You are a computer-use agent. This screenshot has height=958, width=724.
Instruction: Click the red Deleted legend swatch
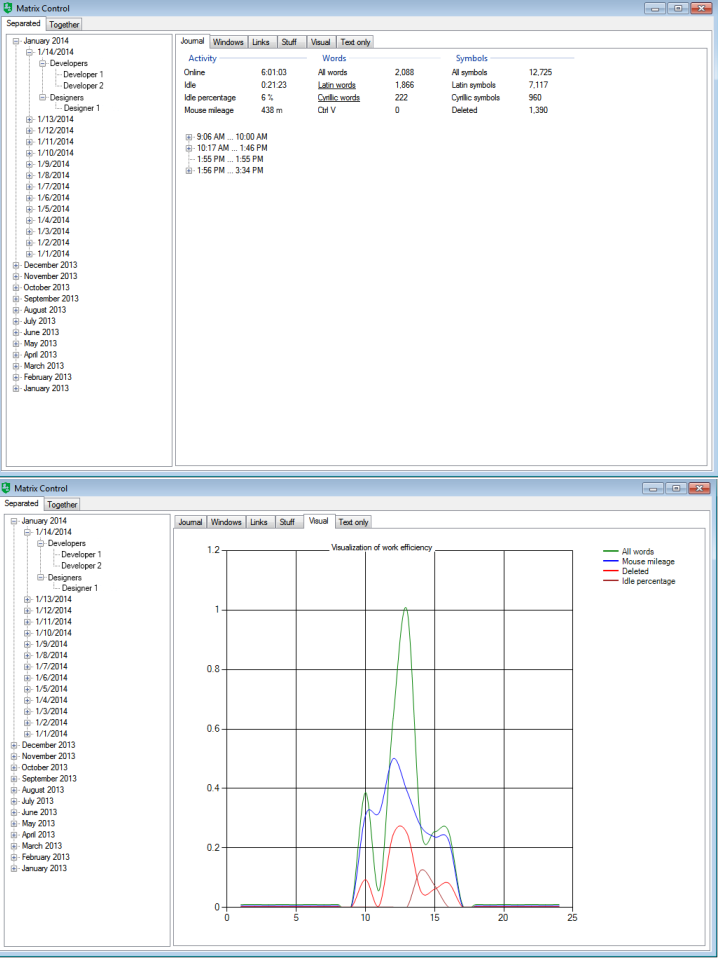coord(610,571)
